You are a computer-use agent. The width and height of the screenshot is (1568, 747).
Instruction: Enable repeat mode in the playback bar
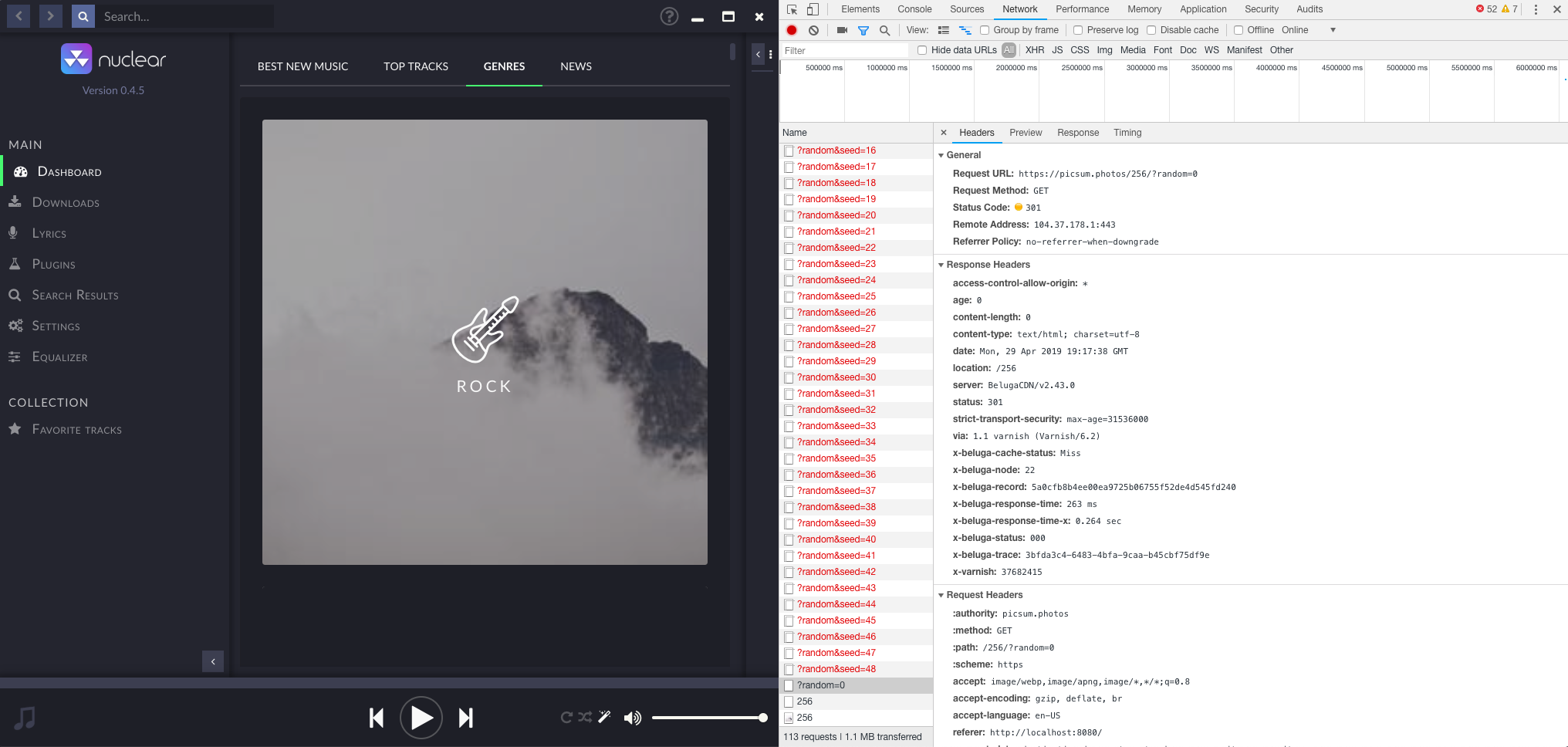tap(566, 717)
